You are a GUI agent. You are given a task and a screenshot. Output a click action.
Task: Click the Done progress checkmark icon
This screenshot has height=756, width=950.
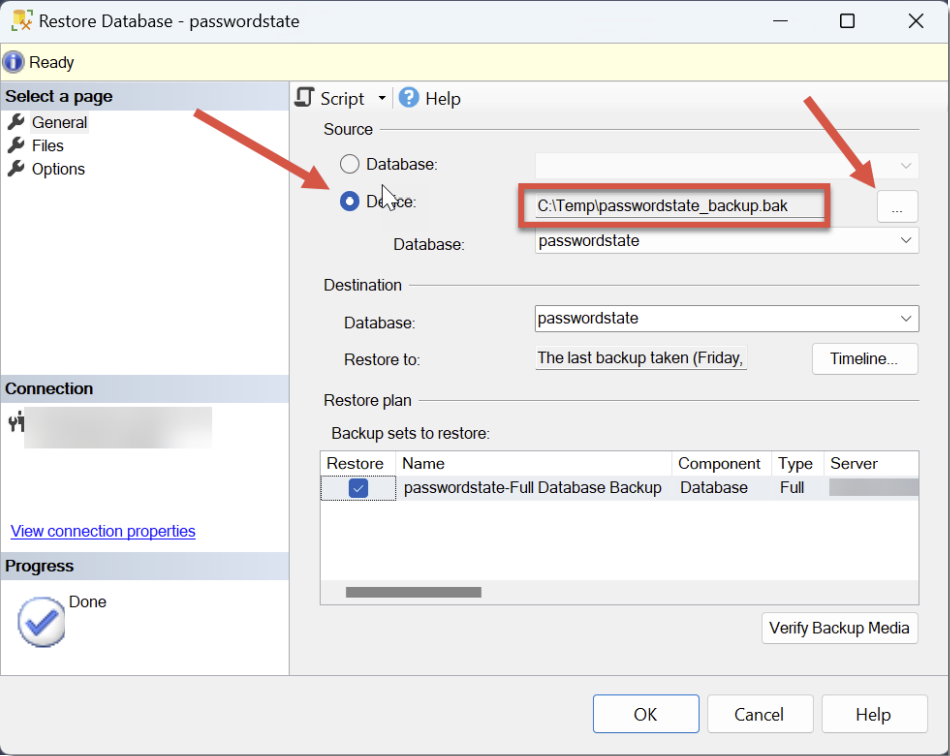(x=41, y=622)
